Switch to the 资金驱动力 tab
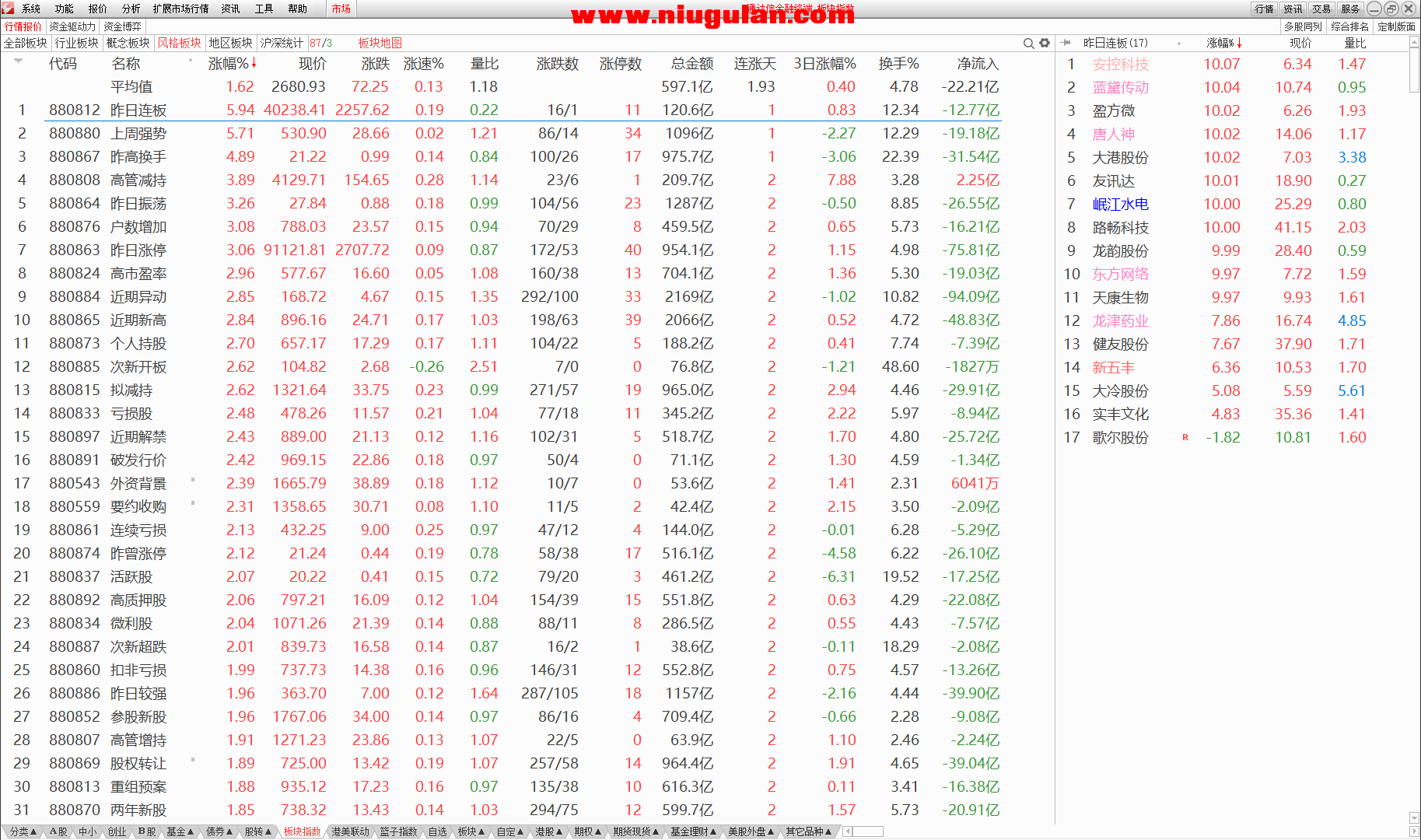Image resolution: width=1421 pixels, height=840 pixels. coord(72,26)
